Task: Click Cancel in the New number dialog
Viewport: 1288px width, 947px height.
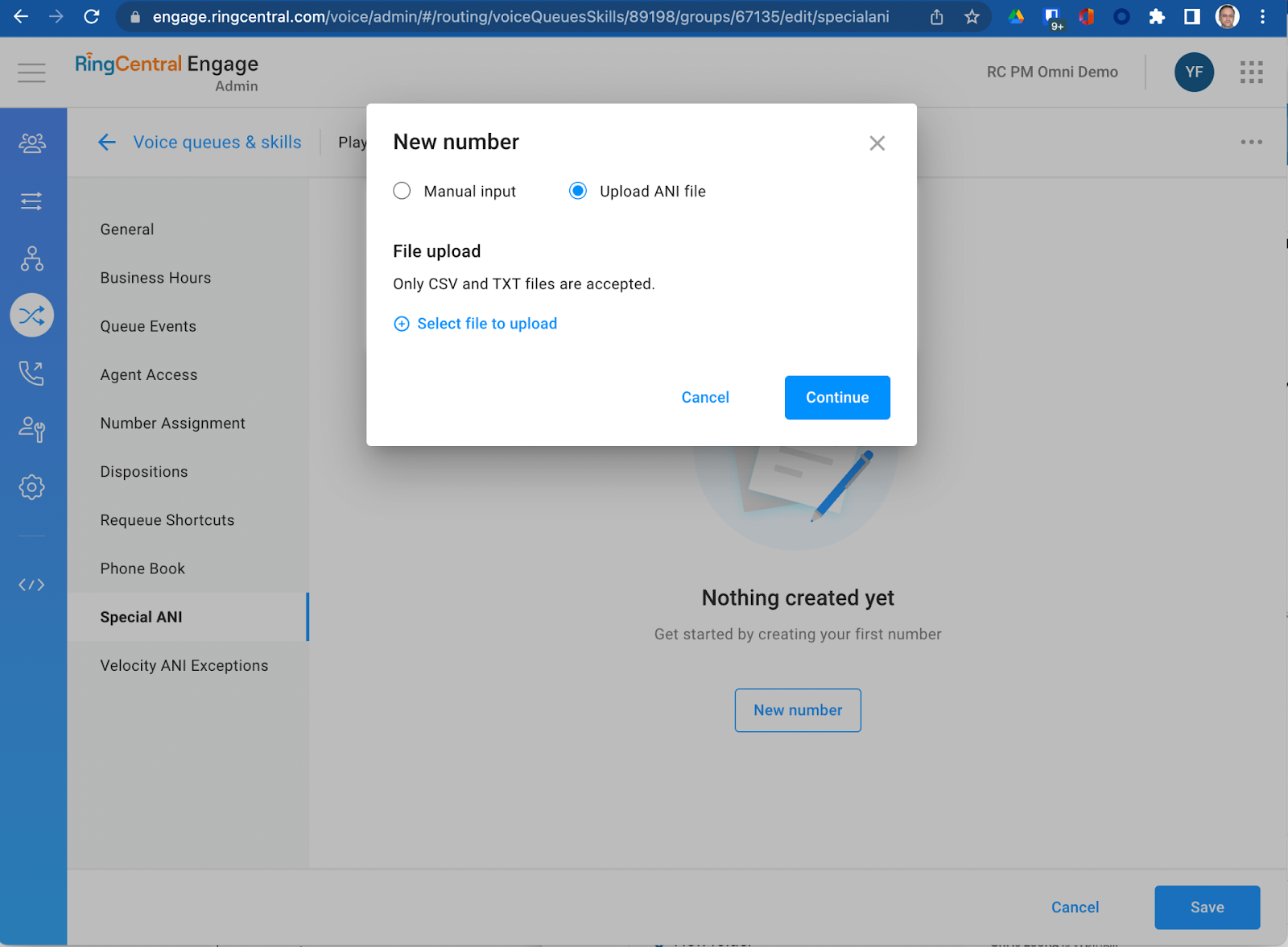Action: point(705,398)
